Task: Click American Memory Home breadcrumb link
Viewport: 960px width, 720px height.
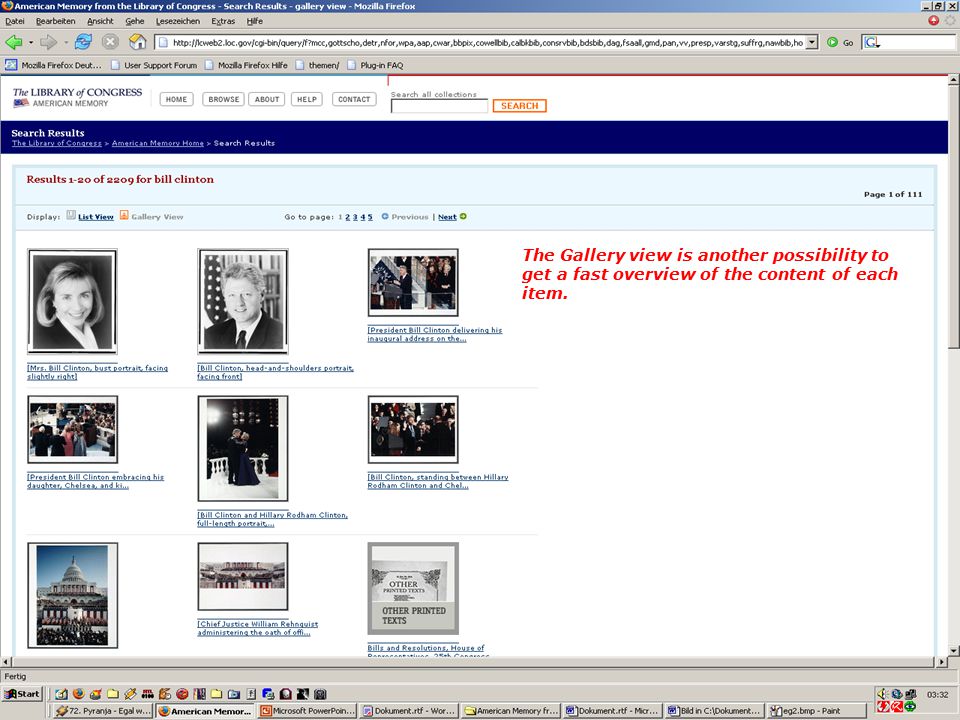Action: (x=157, y=143)
